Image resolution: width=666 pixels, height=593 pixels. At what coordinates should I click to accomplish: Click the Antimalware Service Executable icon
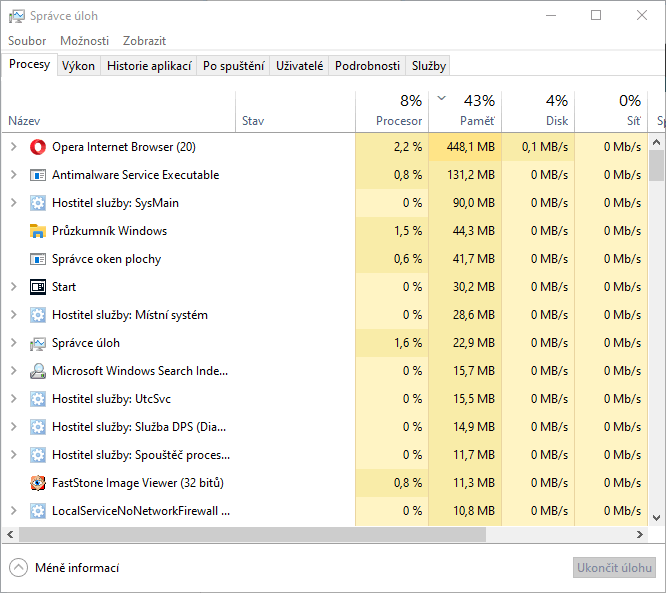(38, 175)
